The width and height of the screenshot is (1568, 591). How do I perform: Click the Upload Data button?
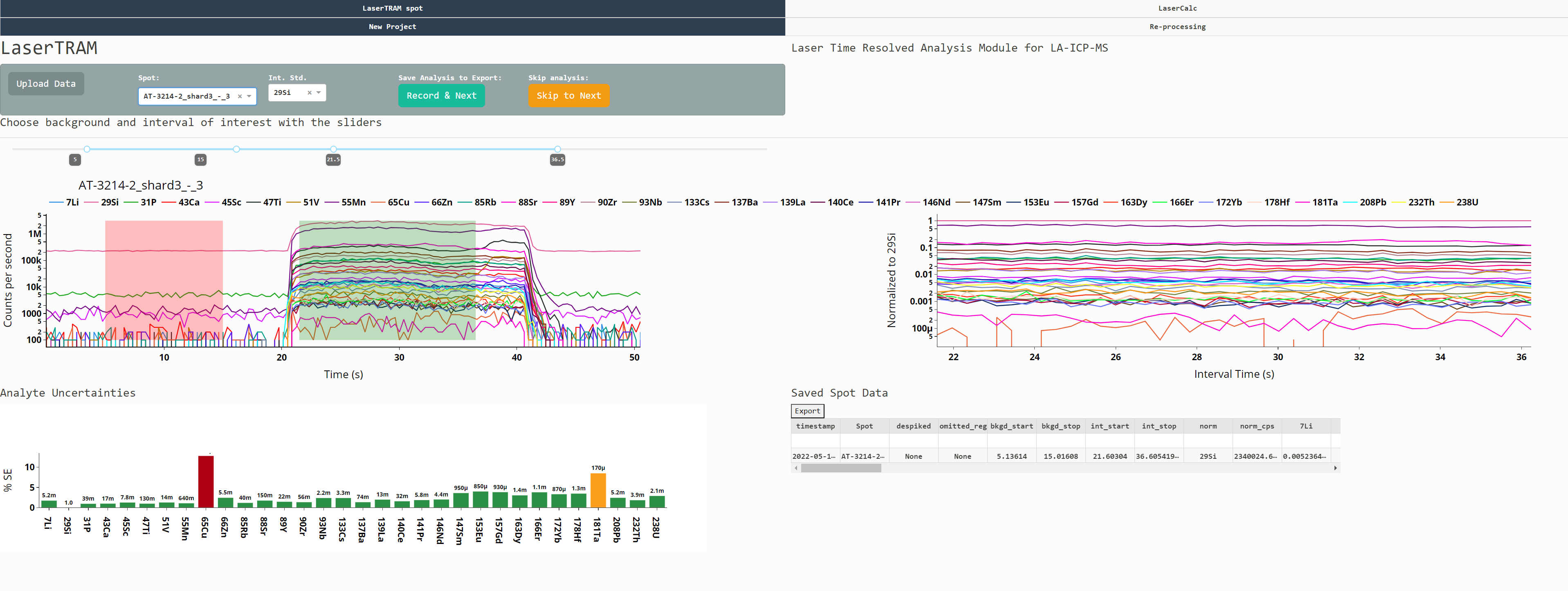46,84
